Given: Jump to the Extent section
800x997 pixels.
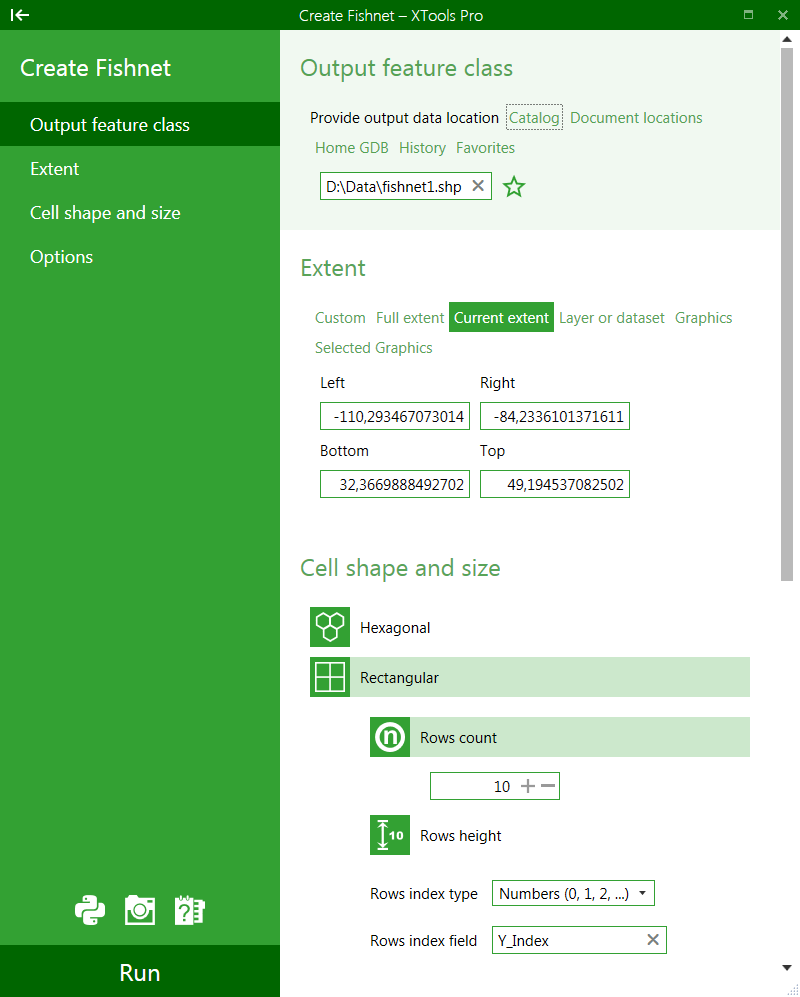Looking at the screenshot, I should (140, 168).
